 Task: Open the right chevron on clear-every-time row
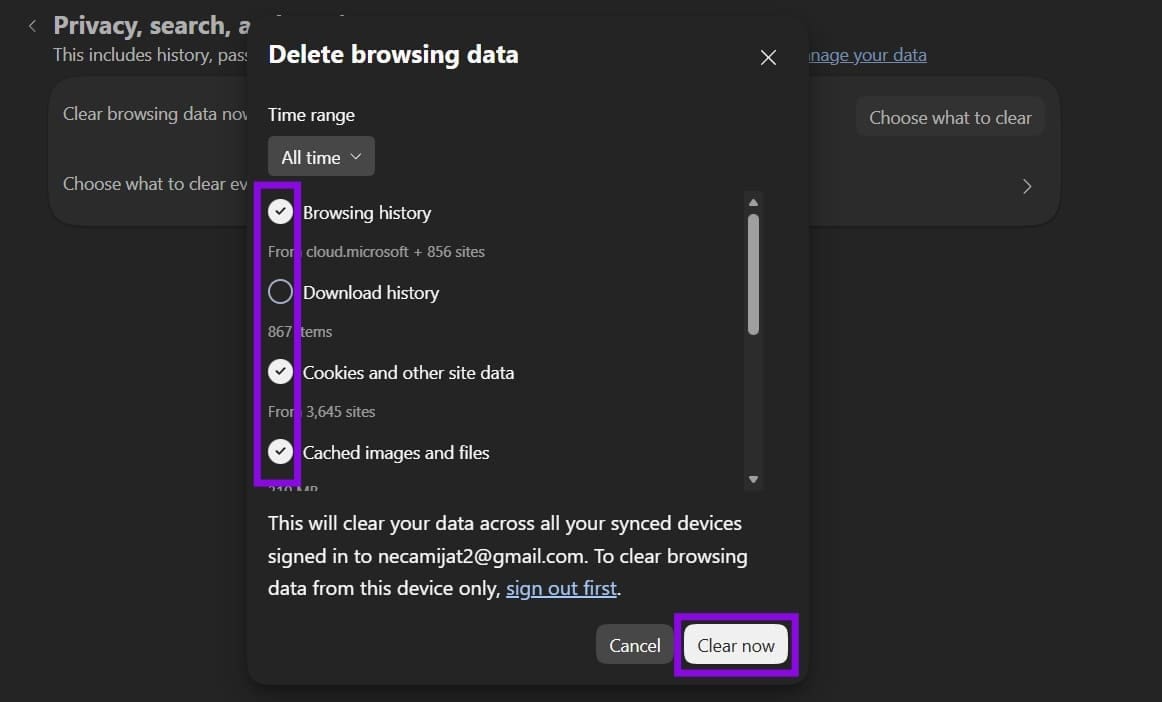(x=1026, y=186)
